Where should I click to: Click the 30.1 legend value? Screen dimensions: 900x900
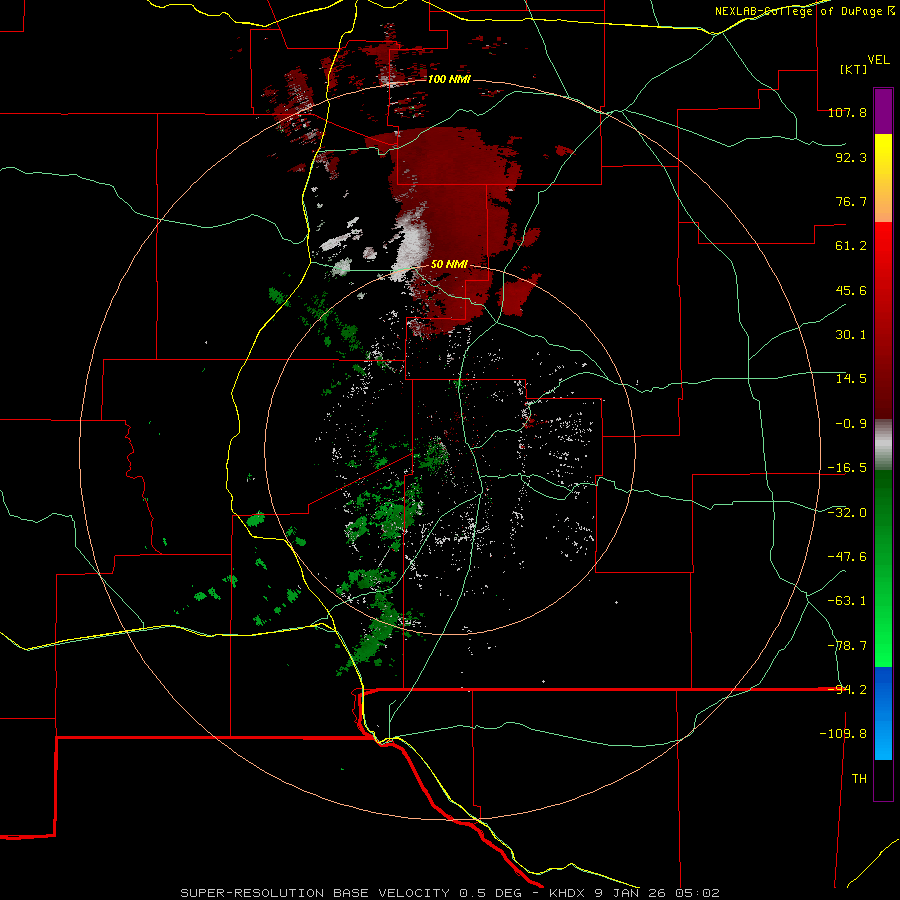coord(851,335)
